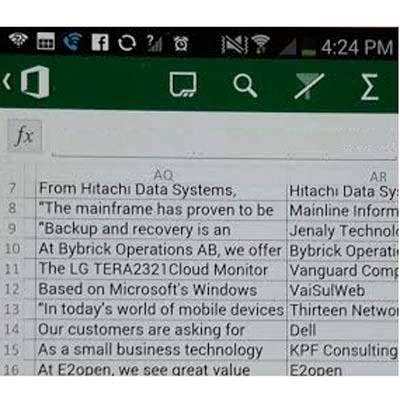Open the search magnifier icon

245,86
